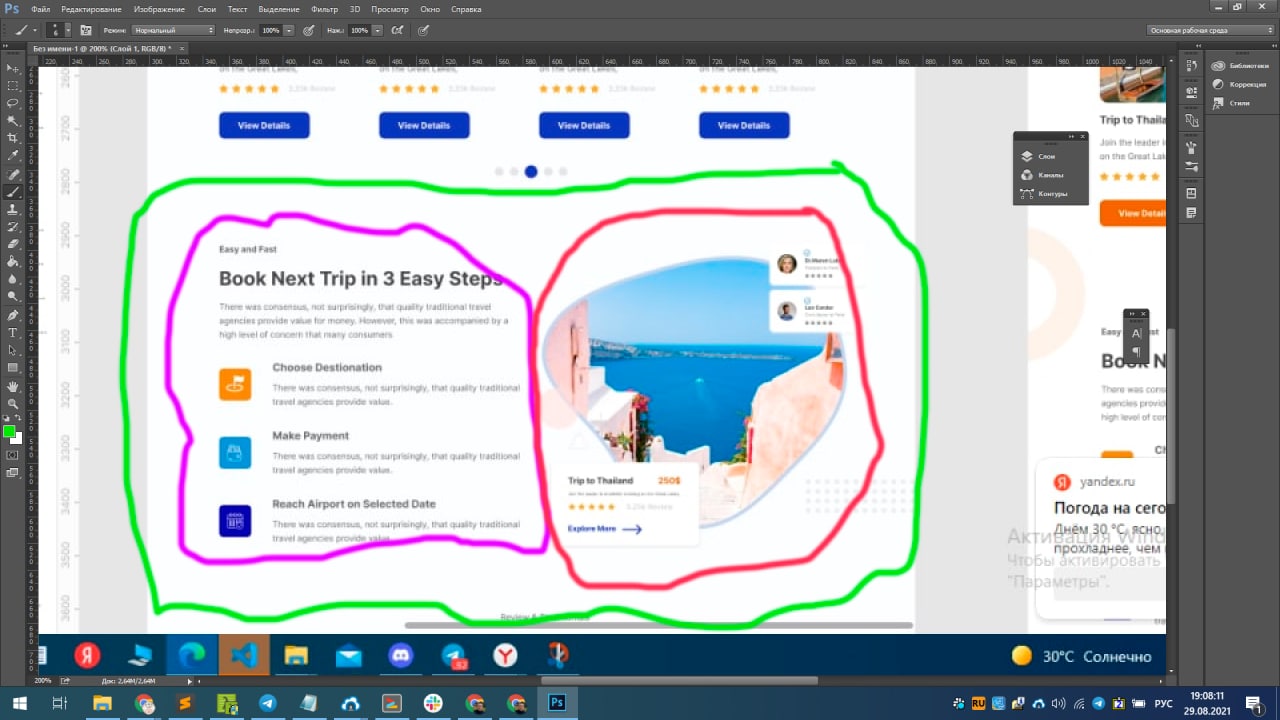Screen dimensions: 1280x720
Task: Change the screen mode
Action: pyautogui.click(x=13, y=473)
